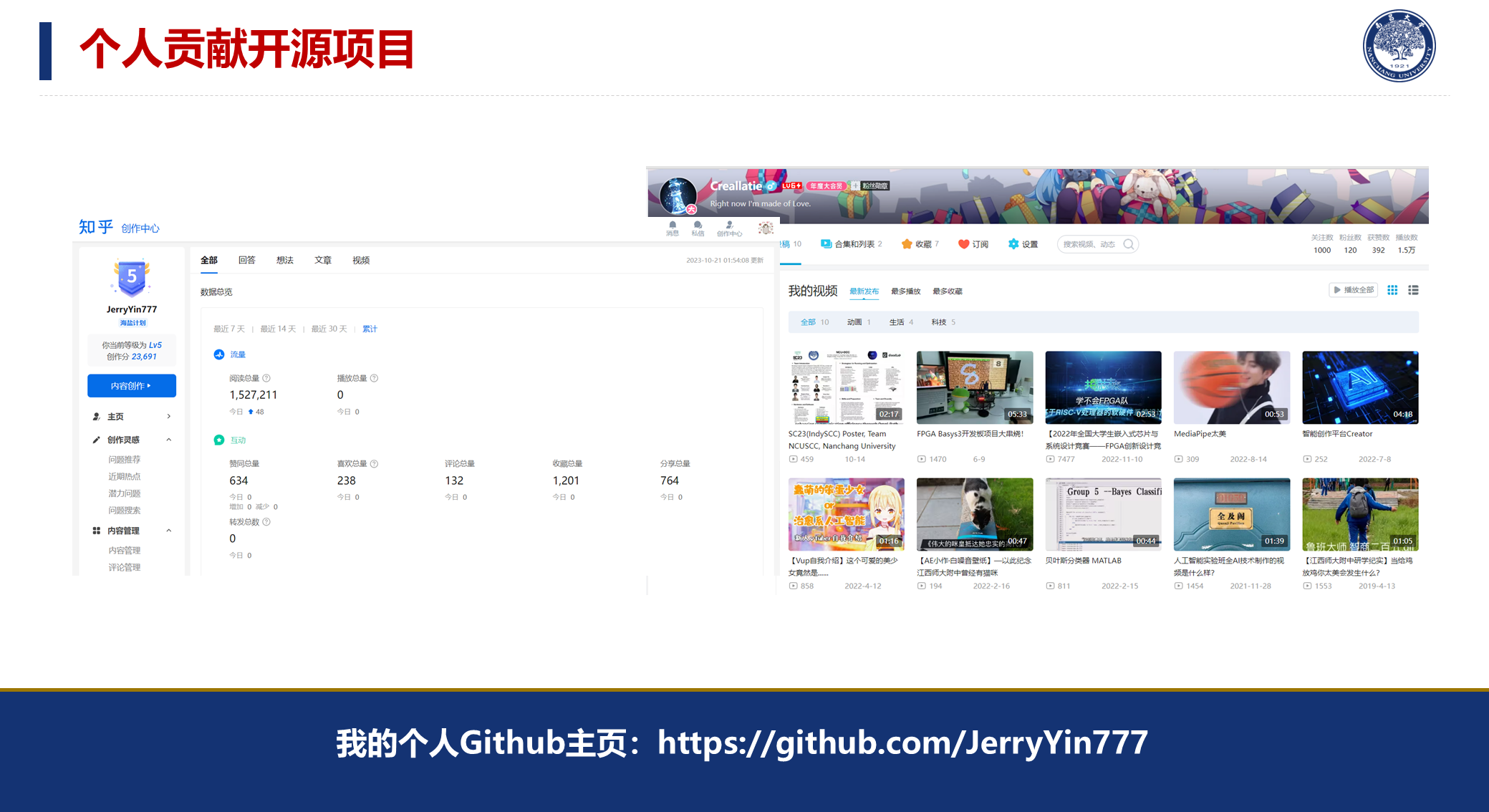This screenshot has height=812, width=1489.
Task: Click the LV6 level badge
Action: pos(791,185)
